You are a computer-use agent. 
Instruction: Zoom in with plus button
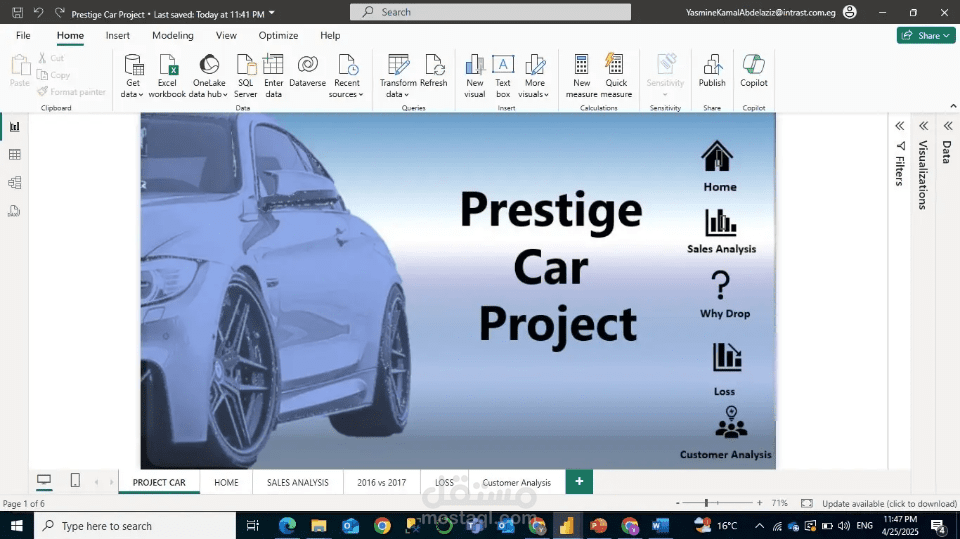tap(760, 503)
